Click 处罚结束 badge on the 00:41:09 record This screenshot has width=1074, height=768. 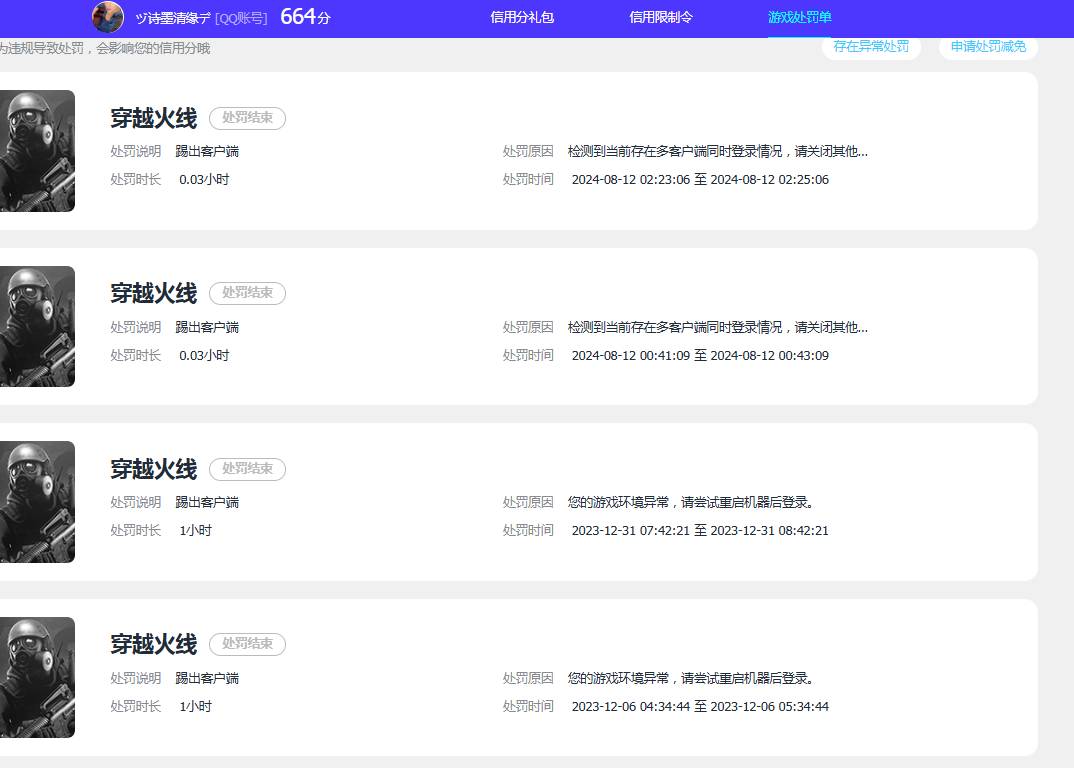point(247,293)
